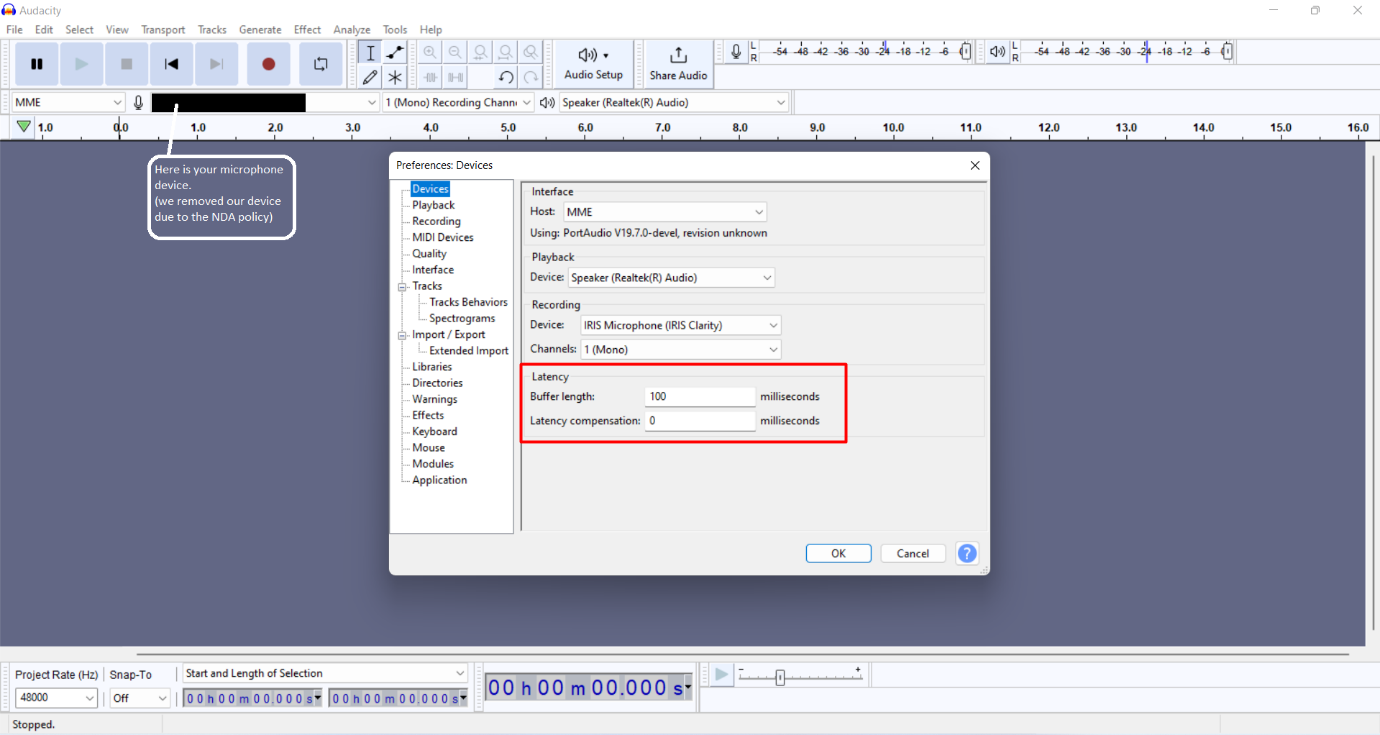Click Skip to End button

coord(216,64)
